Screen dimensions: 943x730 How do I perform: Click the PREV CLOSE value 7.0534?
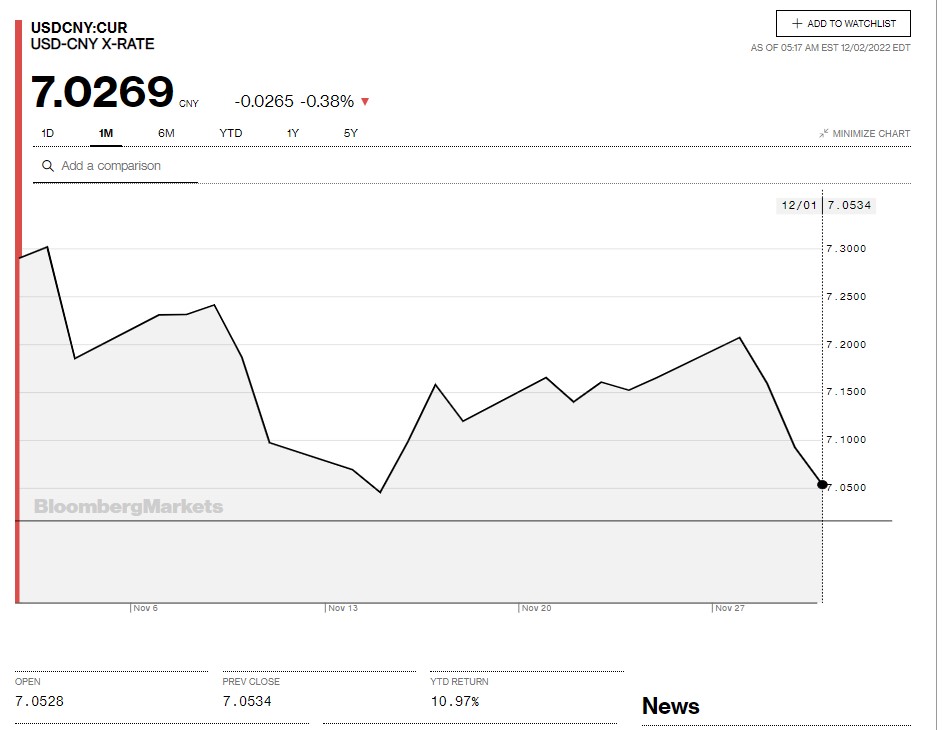pos(246,701)
